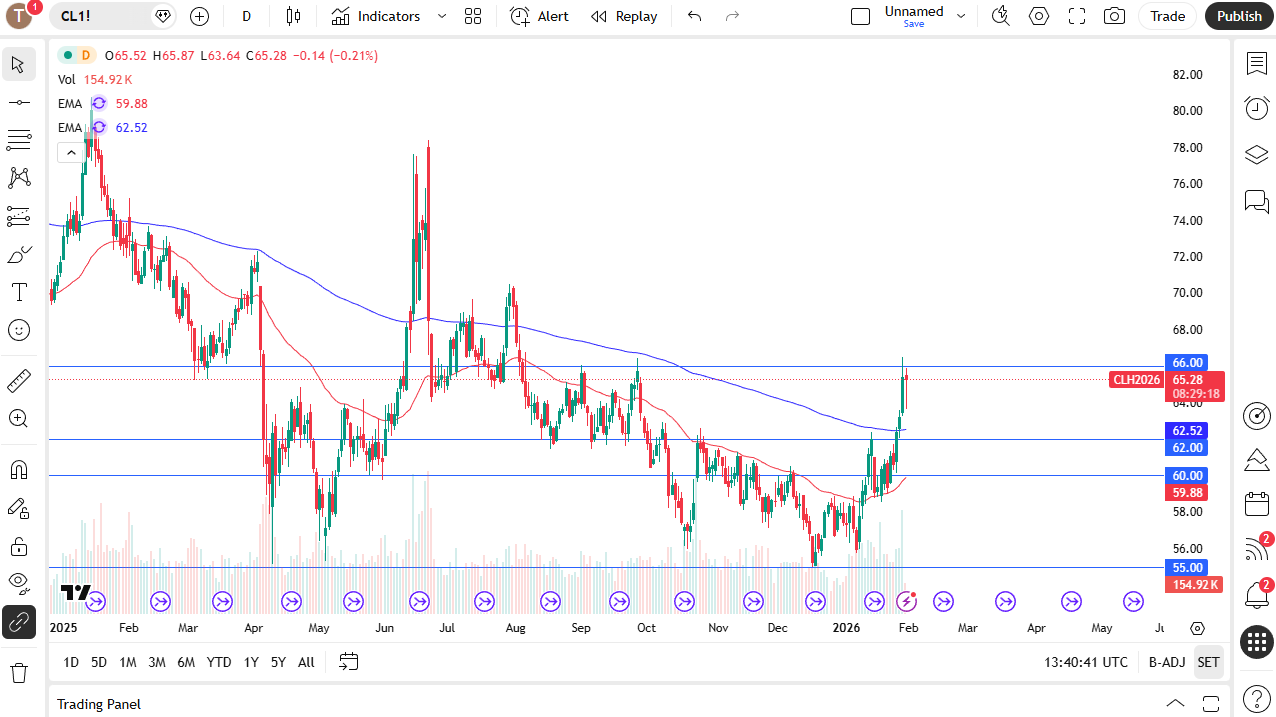Select the All date range
Image resolution: width=1276 pixels, height=717 pixels.
click(306, 662)
